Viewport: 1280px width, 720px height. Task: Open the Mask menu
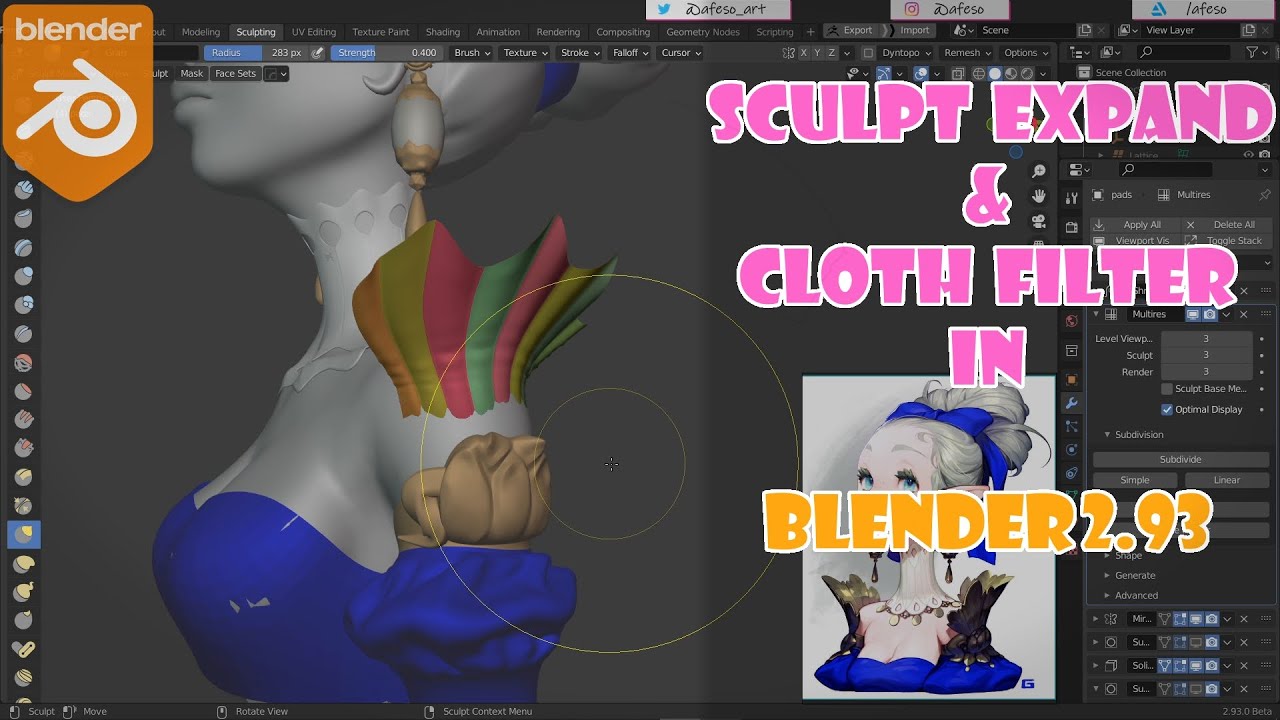pos(191,73)
